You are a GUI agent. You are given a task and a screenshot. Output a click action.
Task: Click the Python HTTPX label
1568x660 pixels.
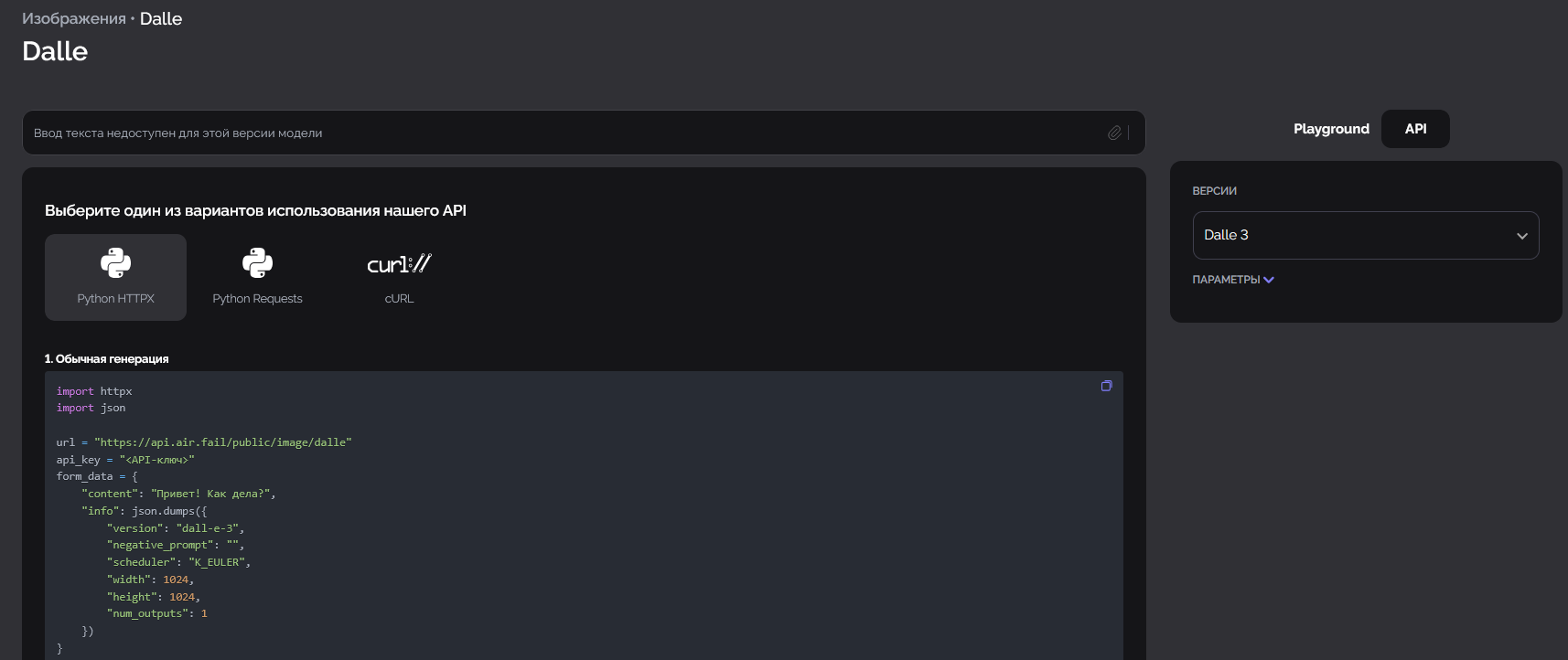point(115,299)
